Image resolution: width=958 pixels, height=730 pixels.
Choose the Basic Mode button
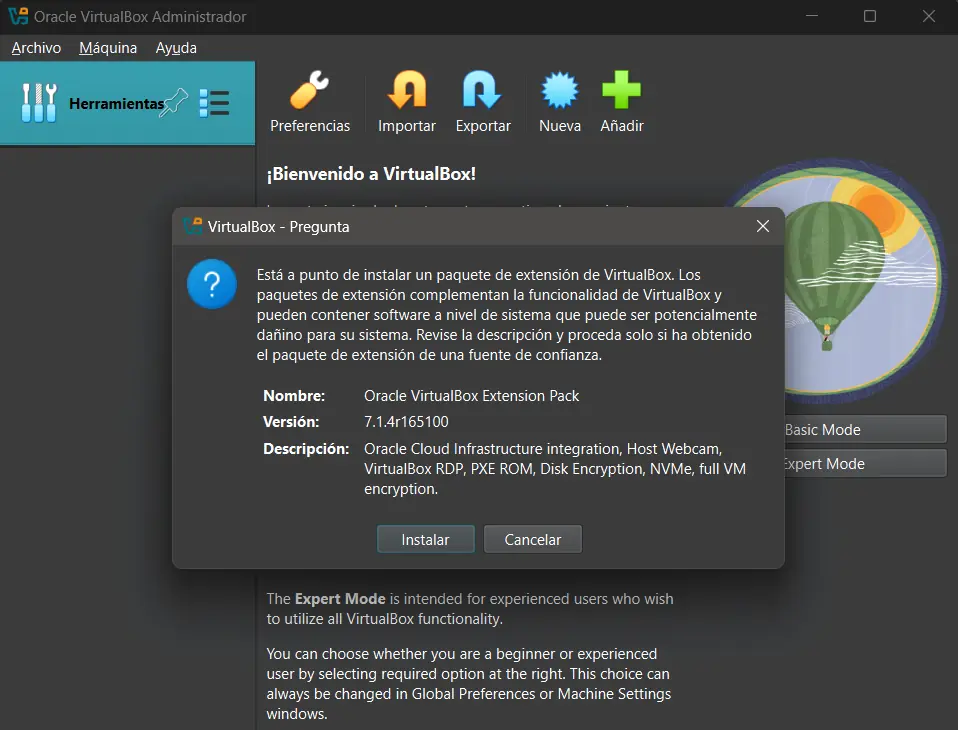coord(864,430)
